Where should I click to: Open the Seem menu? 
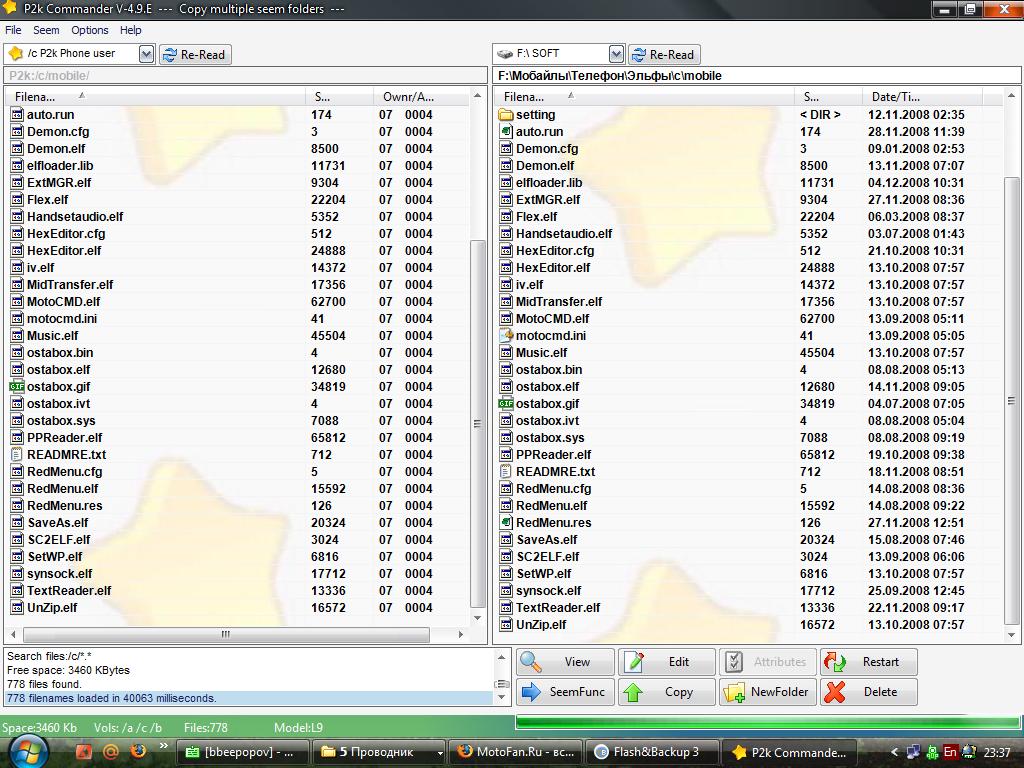pyautogui.click(x=46, y=30)
